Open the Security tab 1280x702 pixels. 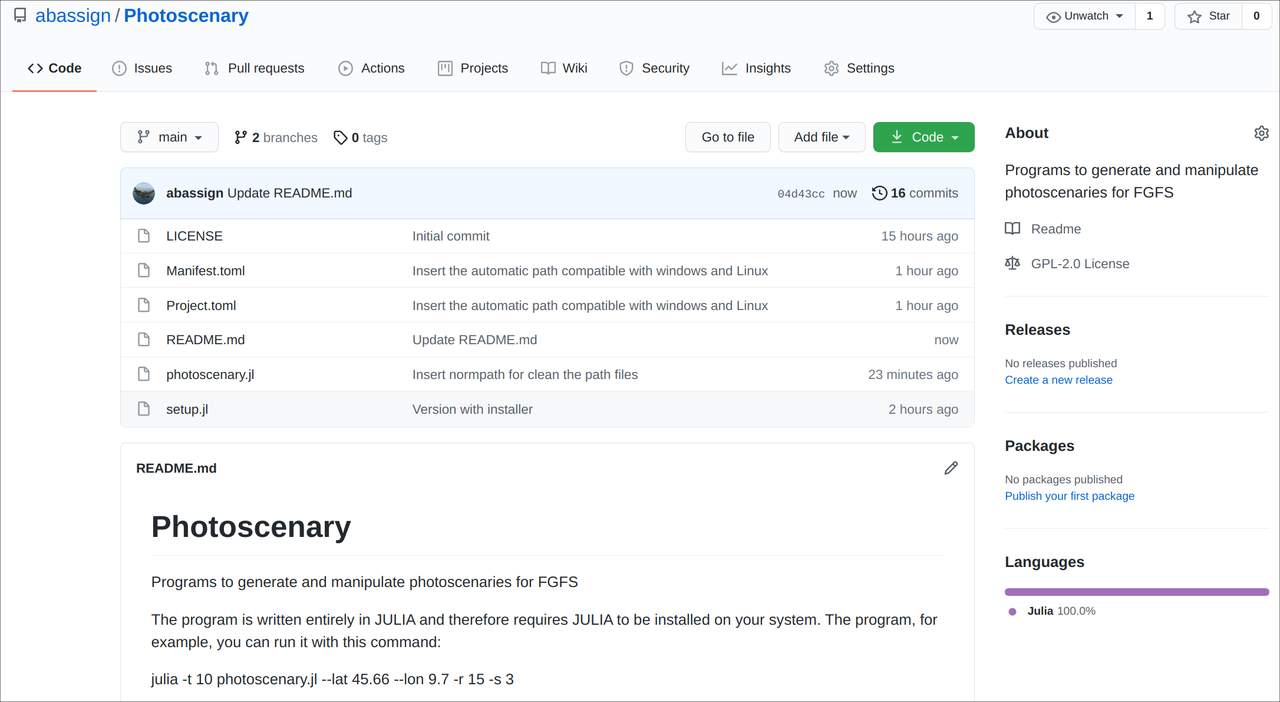pyautogui.click(x=654, y=68)
